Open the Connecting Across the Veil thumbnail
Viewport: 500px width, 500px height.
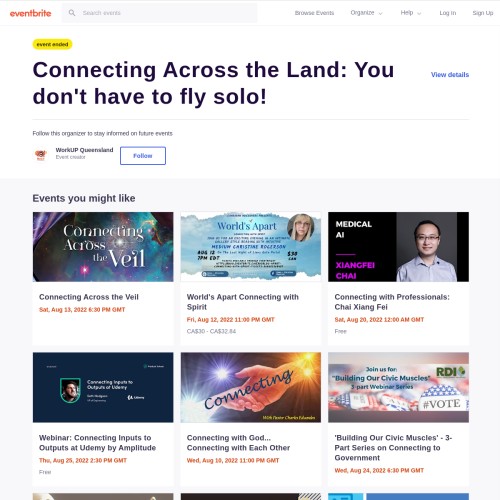point(103,247)
